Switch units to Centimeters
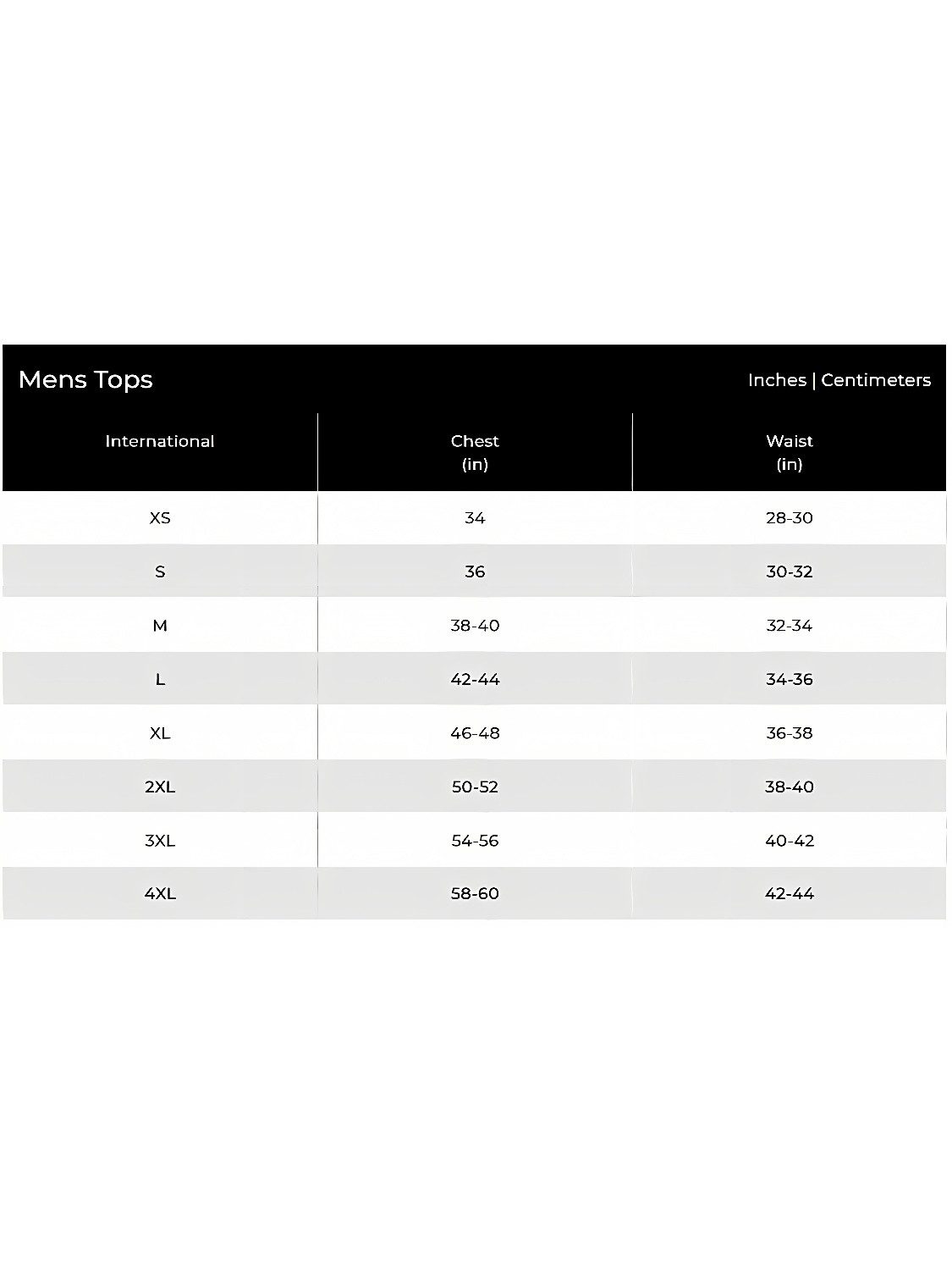 (x=876, y=380)
